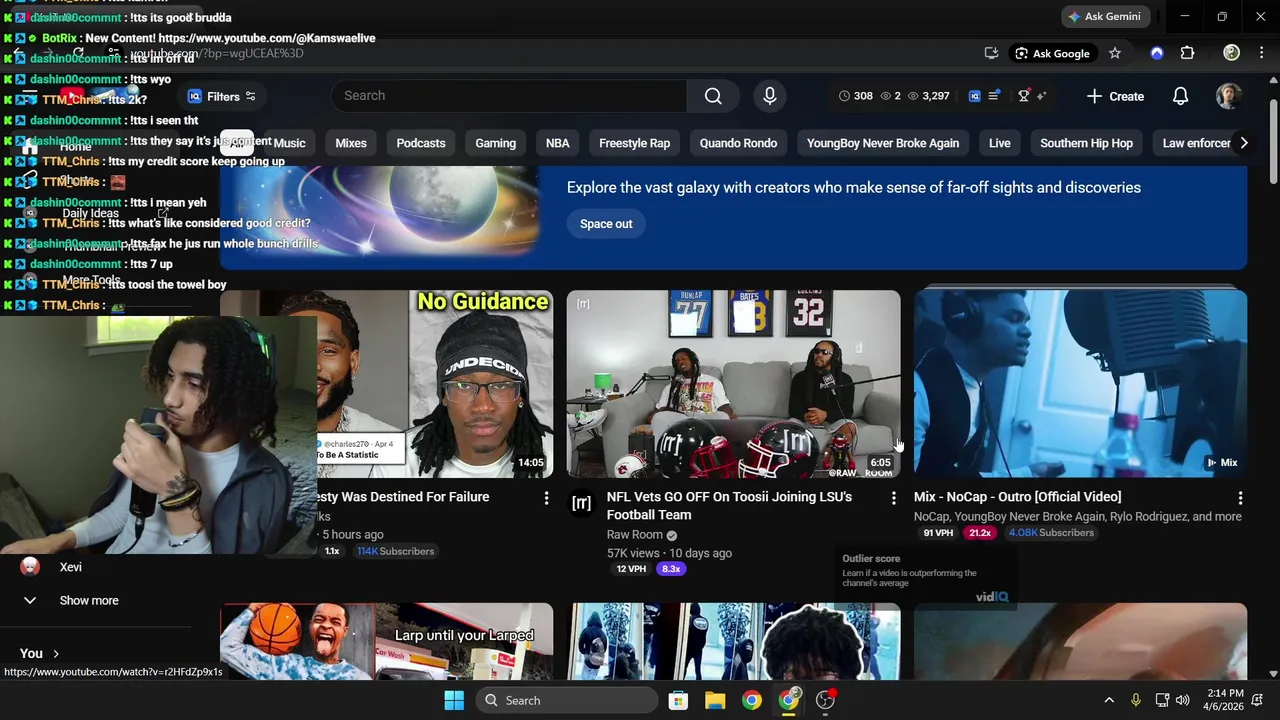Open Windows Start menu
The width and height of the screenshot is (1280, 720).
point(454,700)
